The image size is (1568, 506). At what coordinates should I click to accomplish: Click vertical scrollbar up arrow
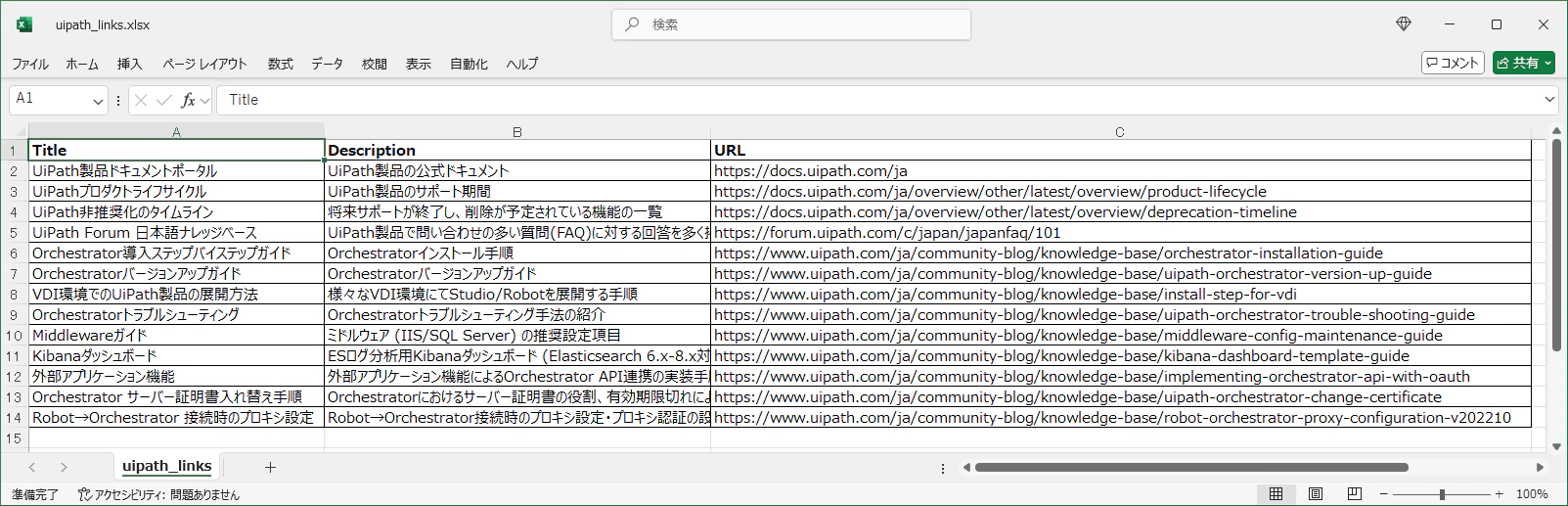coord(1557,131)
